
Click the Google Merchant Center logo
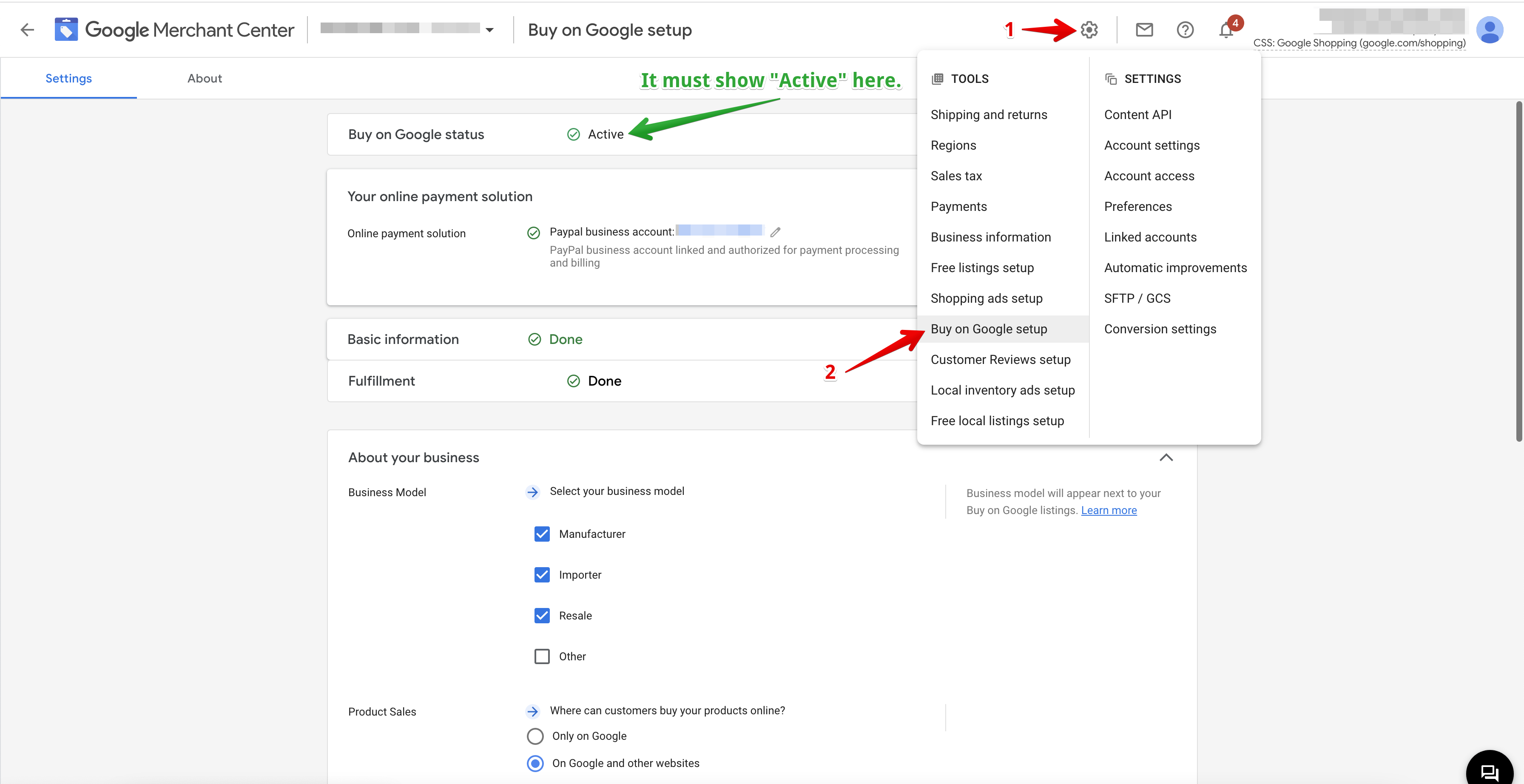point(174,30)
